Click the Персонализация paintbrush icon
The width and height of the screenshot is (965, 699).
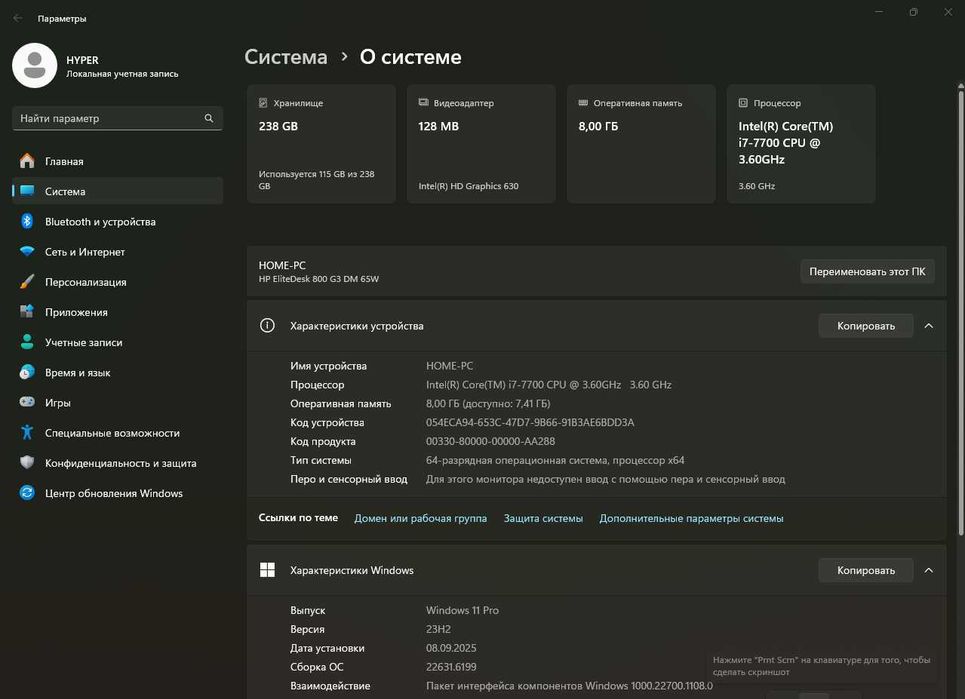[x=27, y=282]
